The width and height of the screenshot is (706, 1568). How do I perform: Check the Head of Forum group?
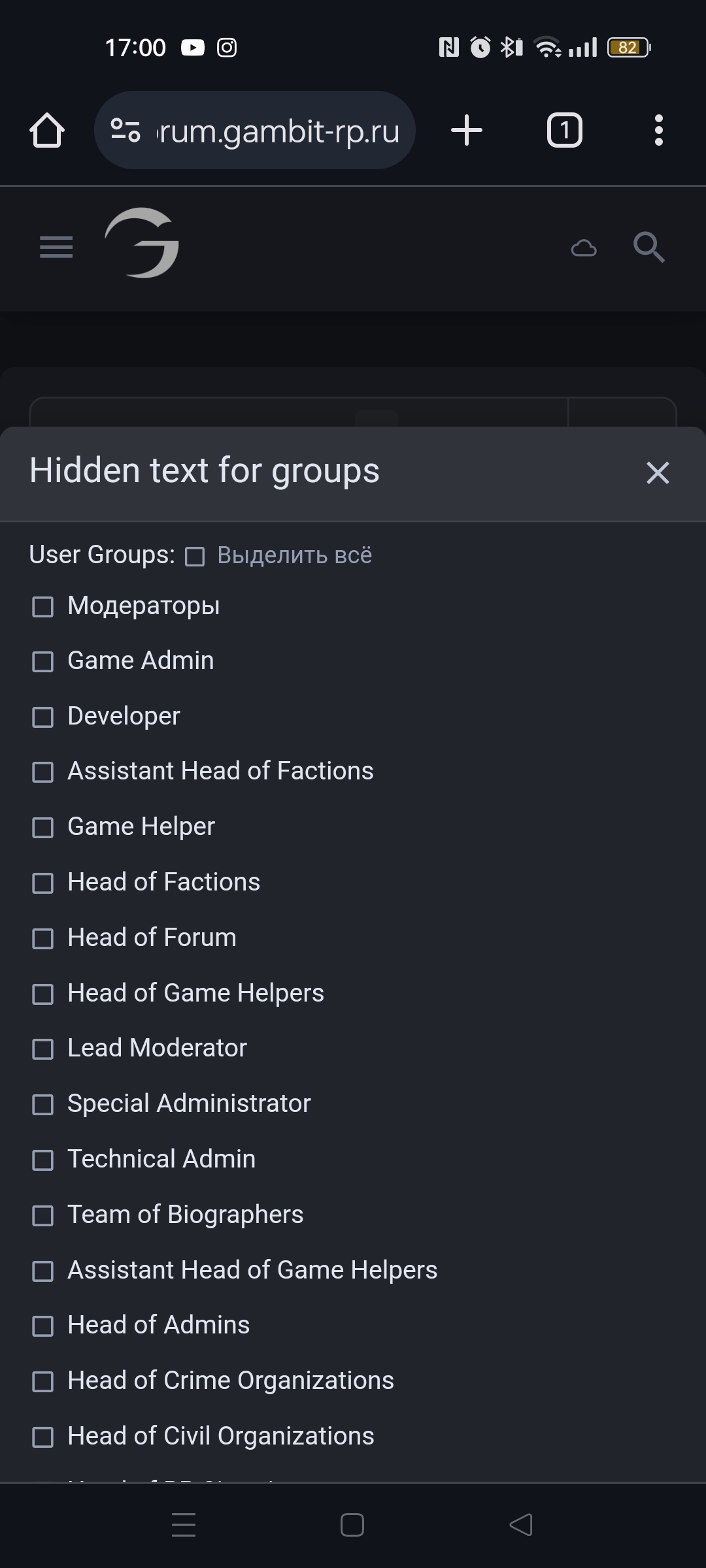[43, 939]
